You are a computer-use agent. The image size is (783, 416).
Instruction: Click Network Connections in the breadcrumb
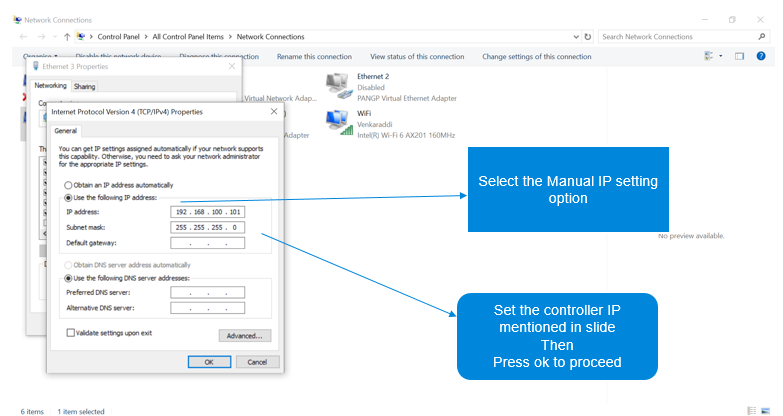tap(270, 36)
